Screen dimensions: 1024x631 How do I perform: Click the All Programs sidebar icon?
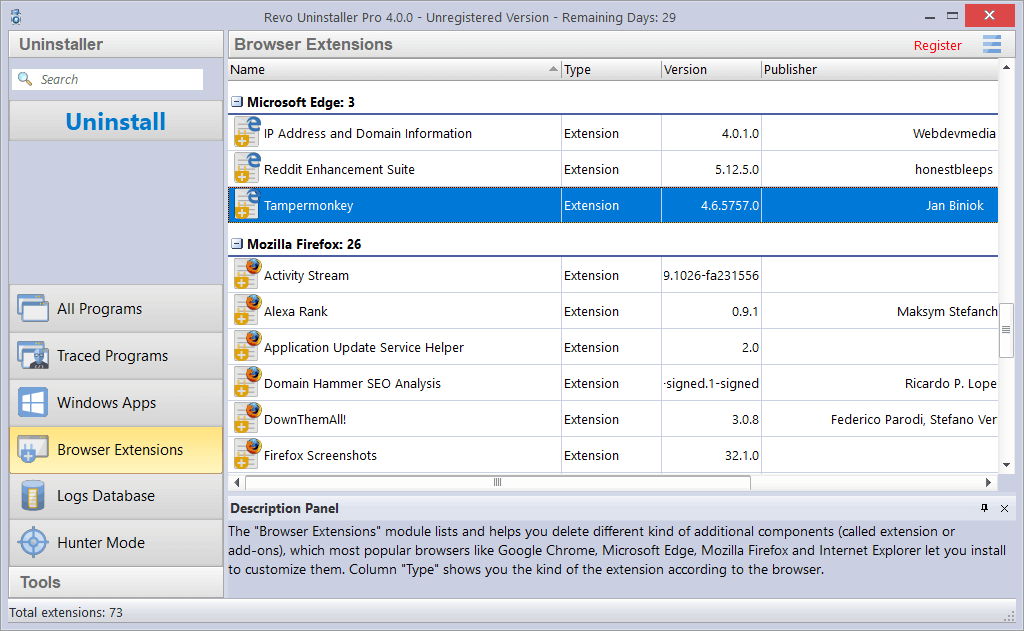point(33,309)
